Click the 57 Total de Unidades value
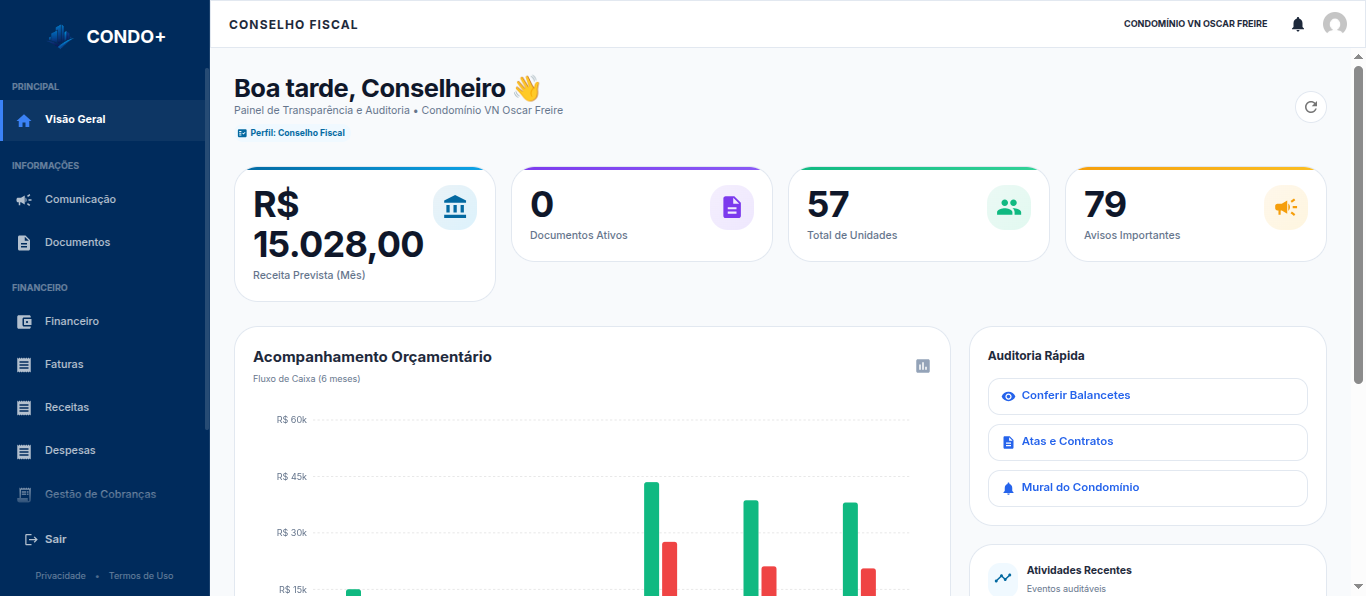This screenshot has height=596, width=1366. tap(828, 205)
